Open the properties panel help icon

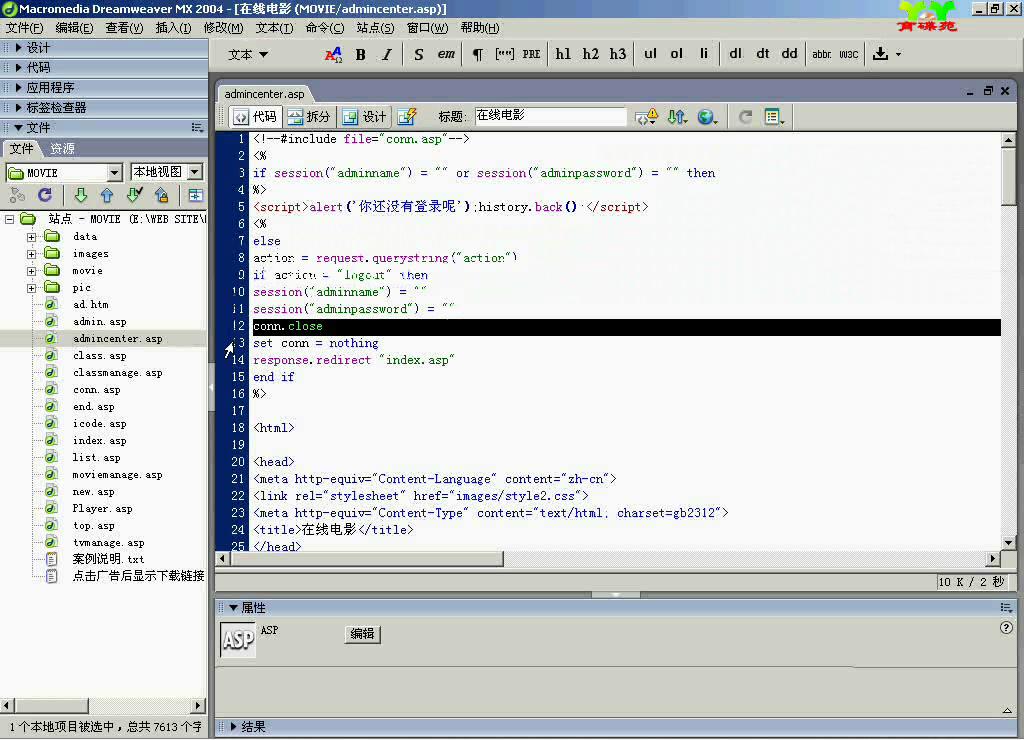(1006, 628)
